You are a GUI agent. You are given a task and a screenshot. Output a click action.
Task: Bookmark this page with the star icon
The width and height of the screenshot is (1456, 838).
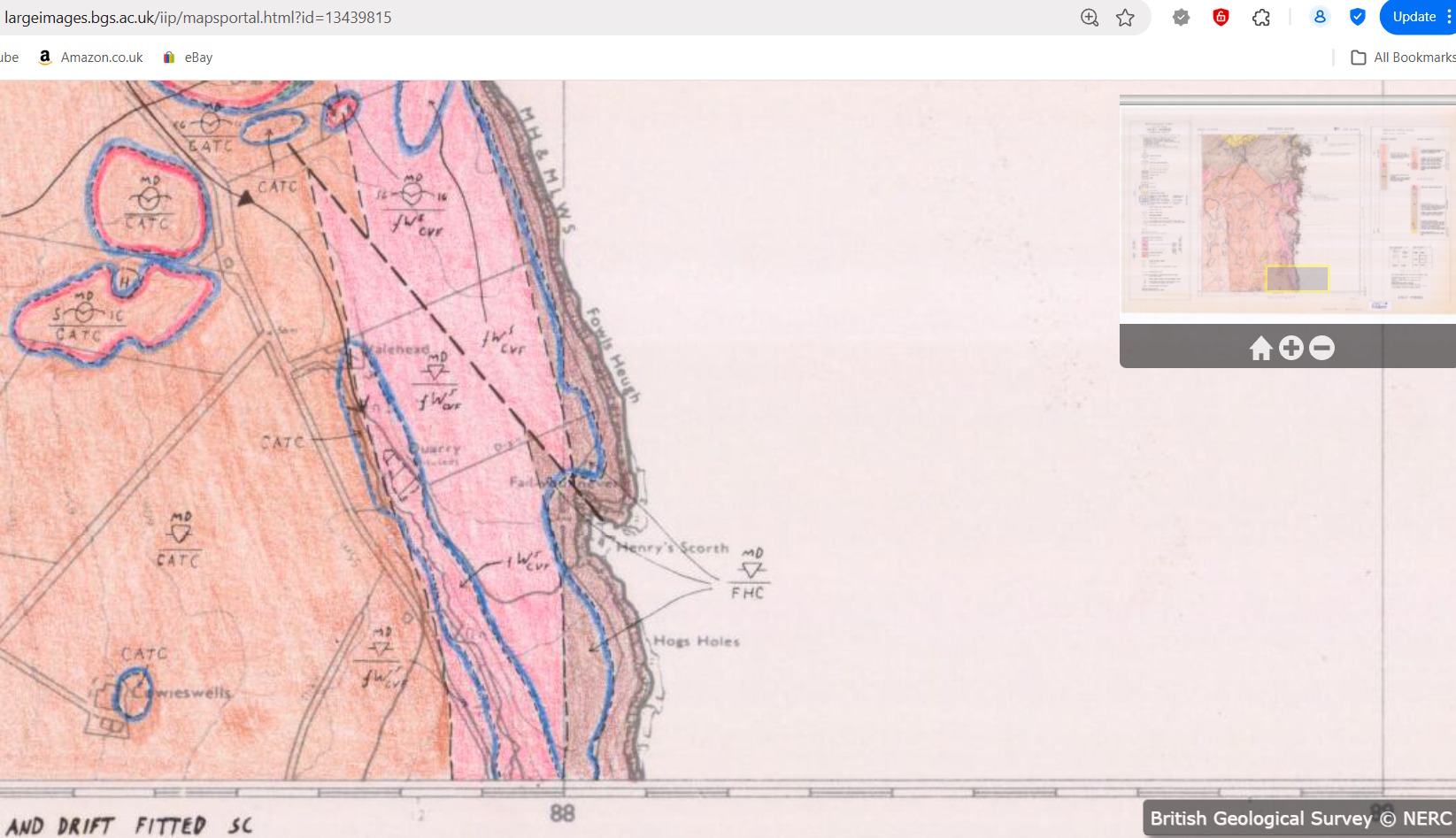1125,18
